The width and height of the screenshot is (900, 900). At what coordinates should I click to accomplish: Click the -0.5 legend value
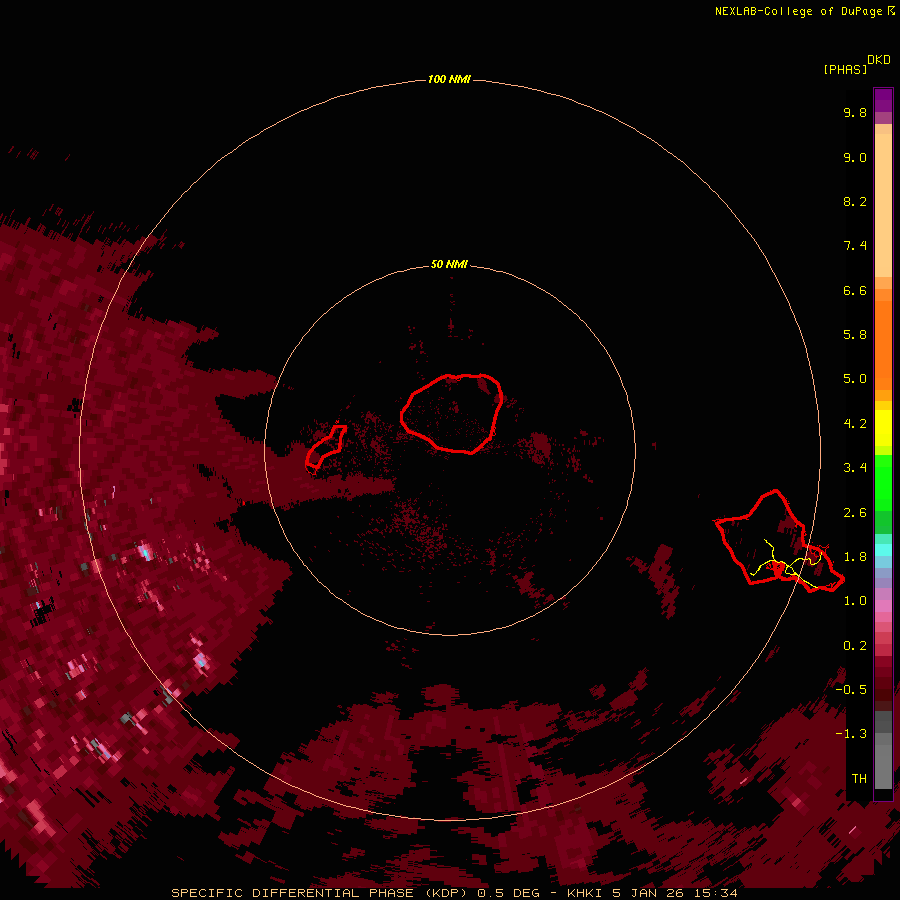pos(851,690)
